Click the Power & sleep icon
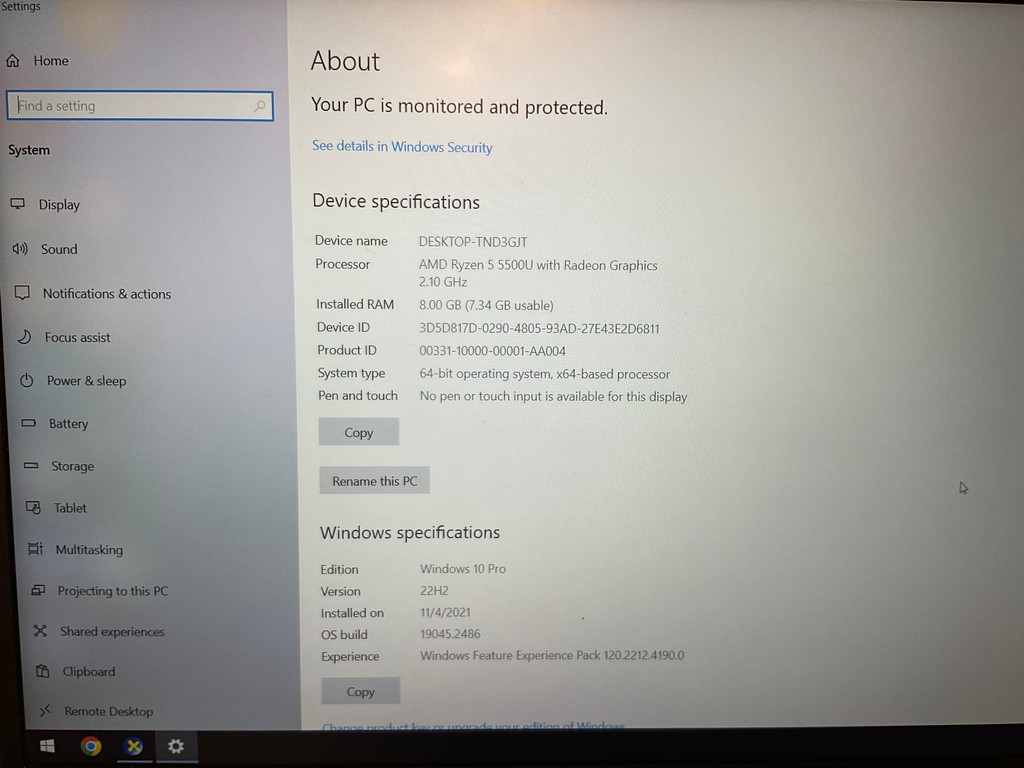The height and width of the screenshot is (768, 1024). 27,380
